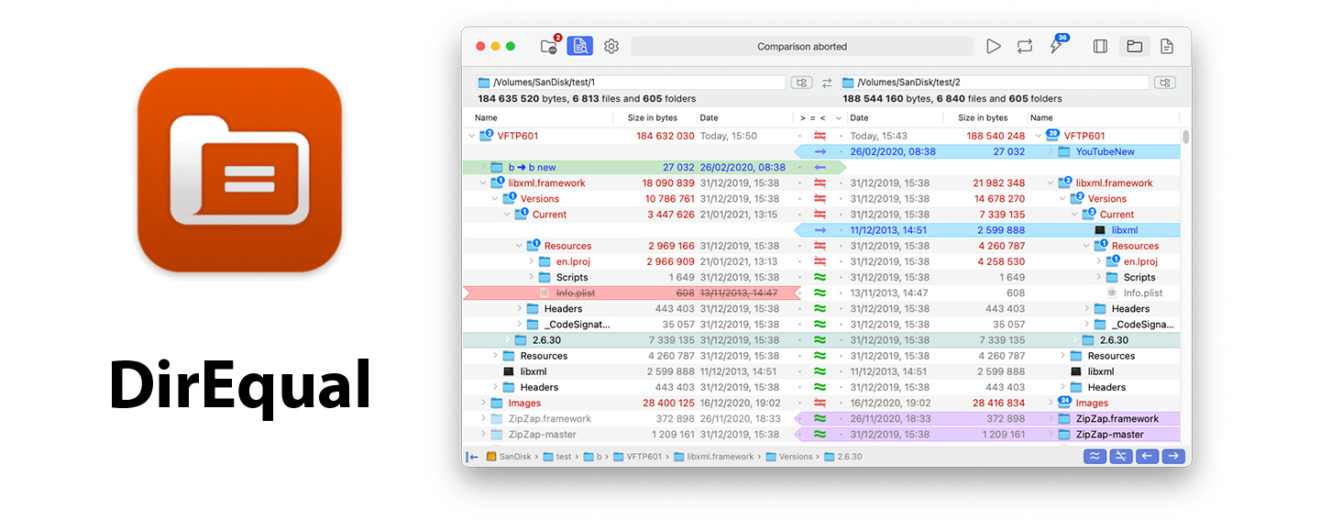This screenshot has width=1320, height=520.
Task: Select left Info.plist strikethrough row
Action: [x=631, y=293]
